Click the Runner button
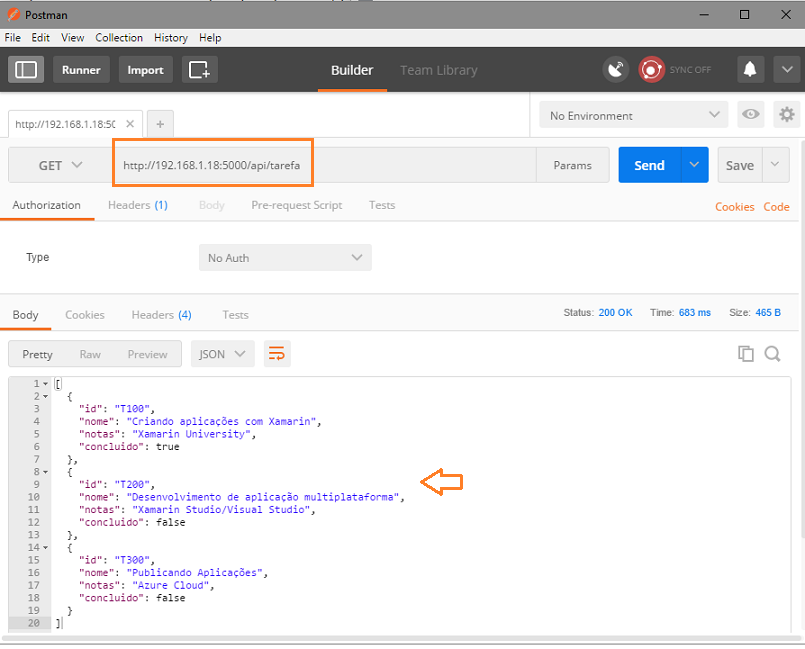805x649 pixels. click(81, 69)
